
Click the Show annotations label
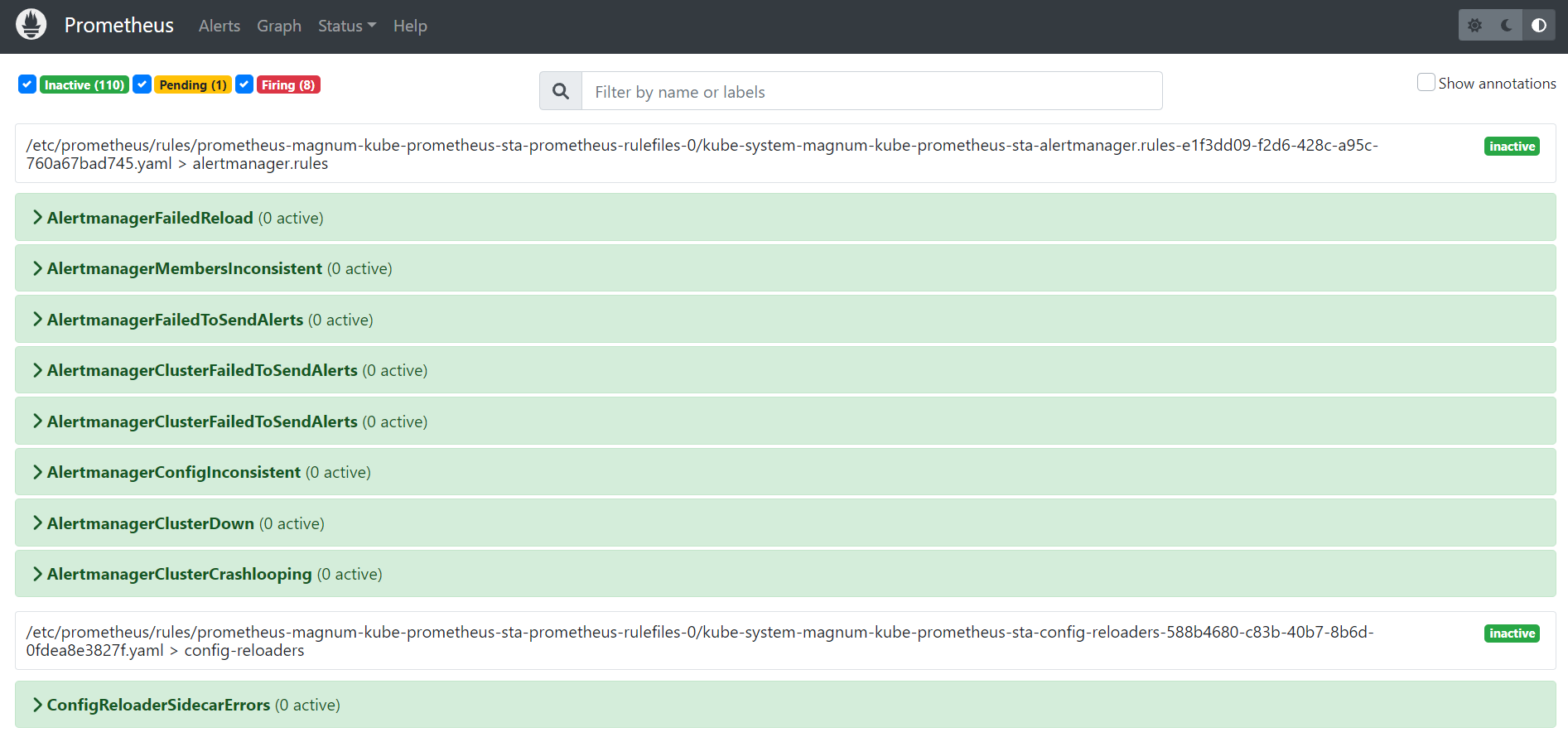coord(1497,84)
